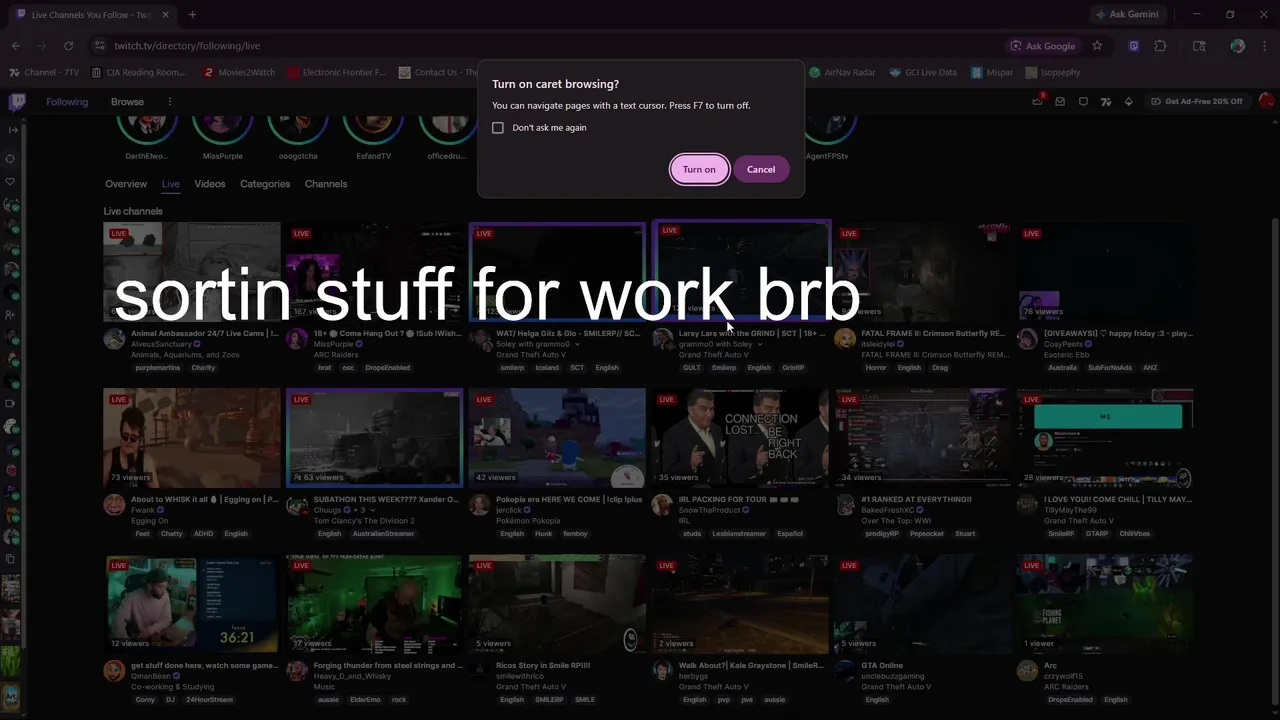Open Twitch notifications icon with red badge
The height and width of the screenshot is (720, 1280).
(1038, 101)
